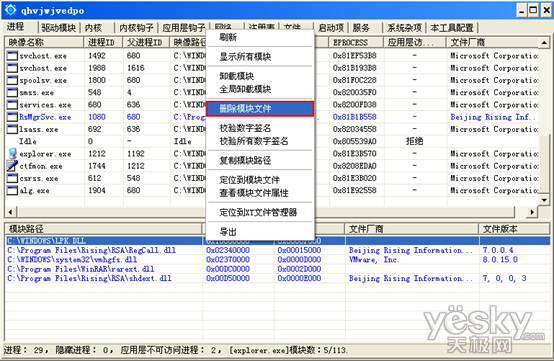This screenshot has height=361, width=554.
Task: Click the RsMgrSvc.exe process icon
Action: [x=12, y=117]
